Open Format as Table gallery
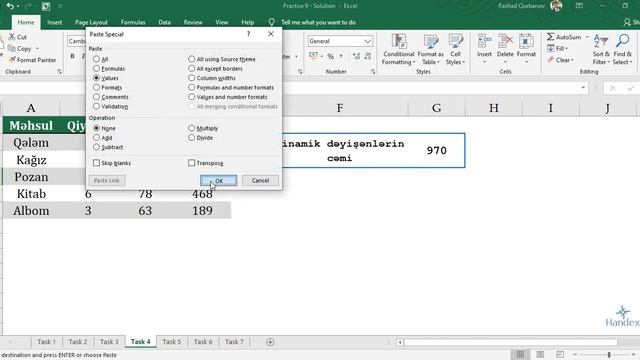The height and width of the screenshot is (360, 640). 430,49
